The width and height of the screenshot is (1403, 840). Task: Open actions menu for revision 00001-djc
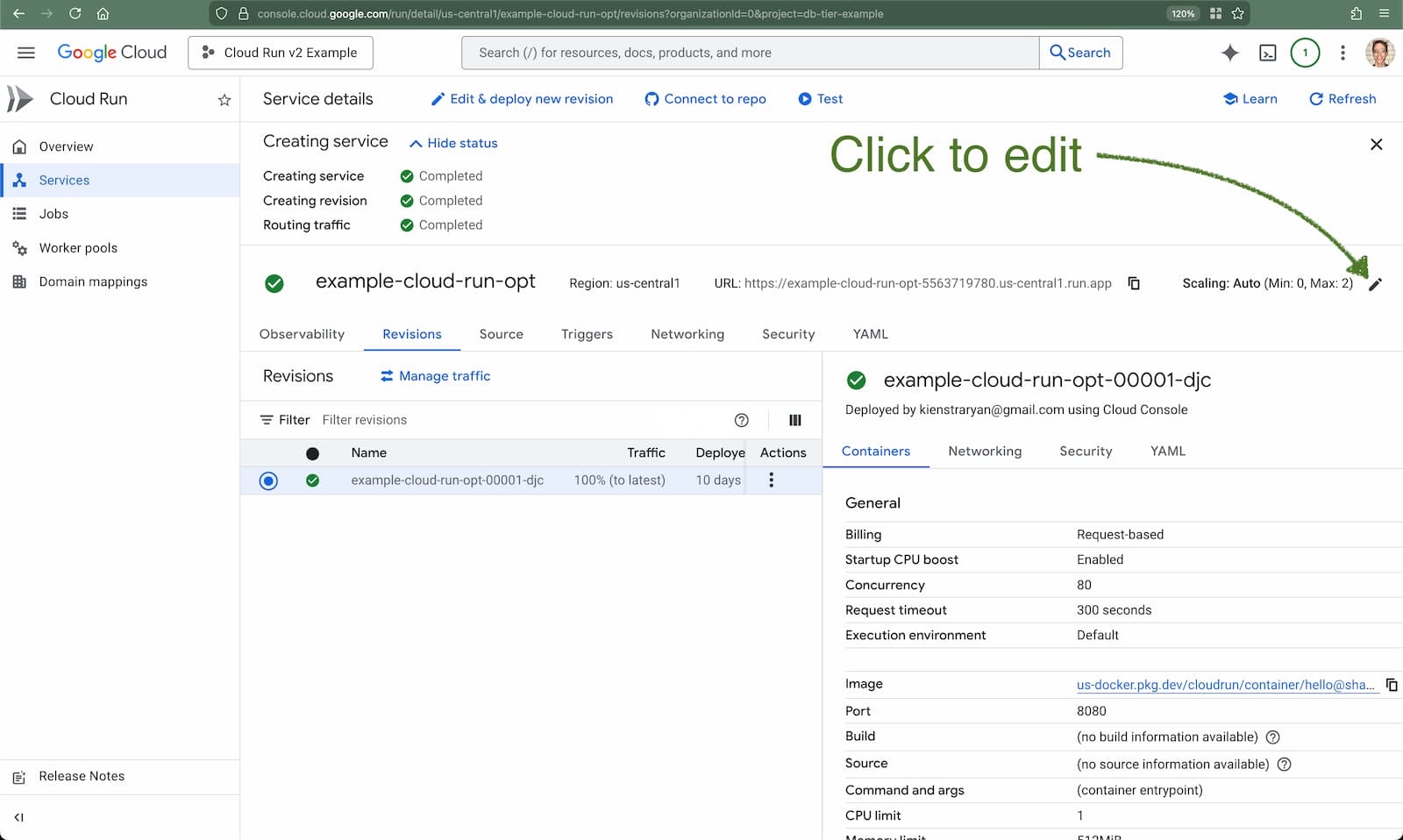tap(771, 480)
